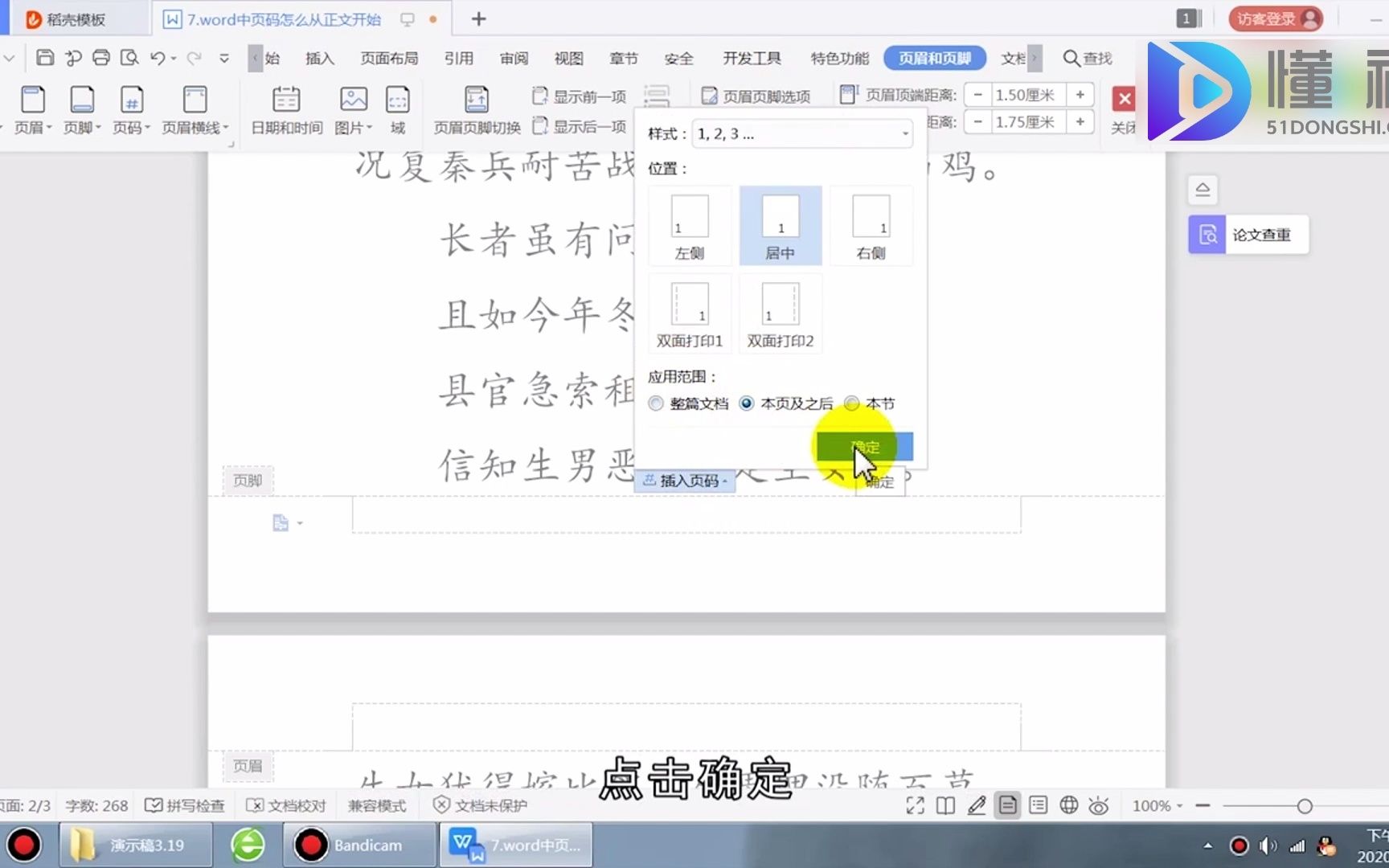
Task: Click the 访客登录 login button
Action: click(1276, 18)
